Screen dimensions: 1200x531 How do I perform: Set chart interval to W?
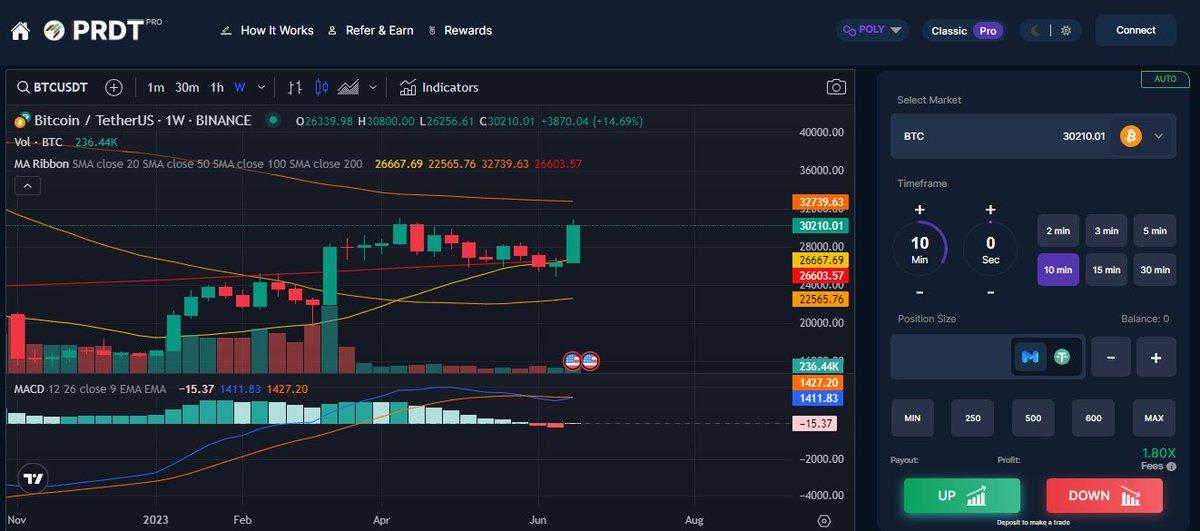click(x=240, y=87)
